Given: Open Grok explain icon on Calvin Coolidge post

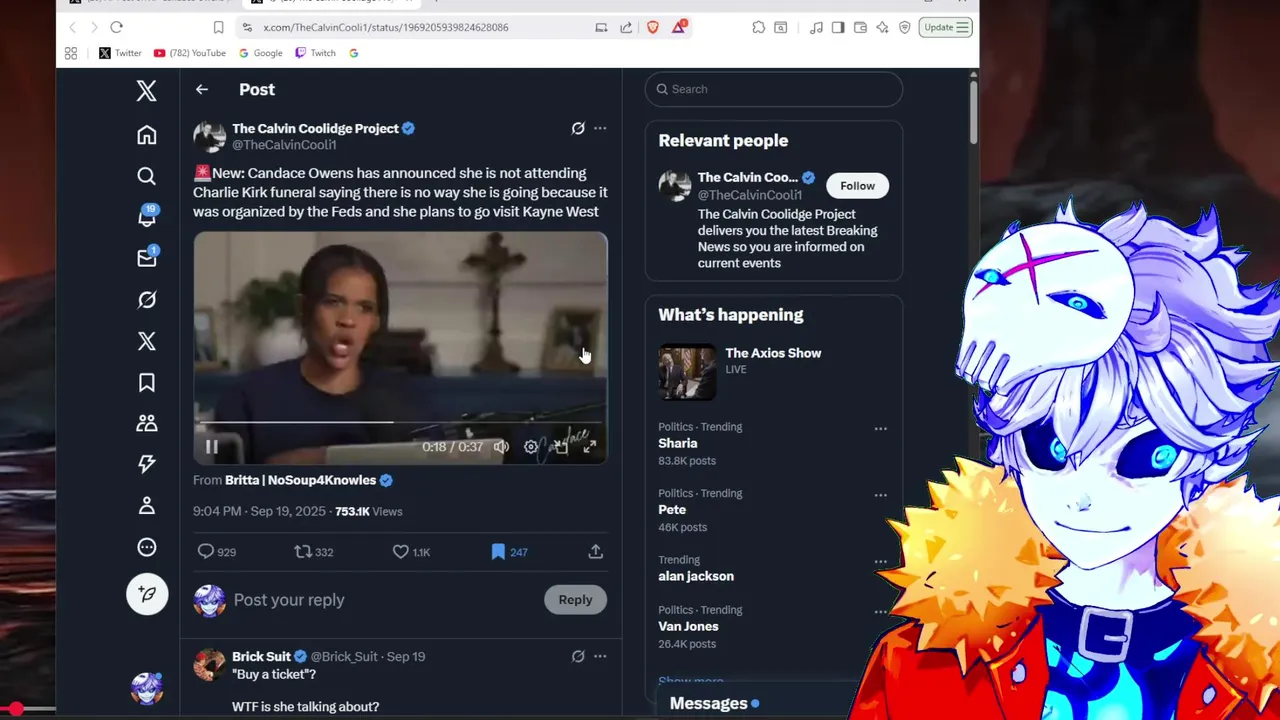Looking at the screenshot, I should click(578, 128).
